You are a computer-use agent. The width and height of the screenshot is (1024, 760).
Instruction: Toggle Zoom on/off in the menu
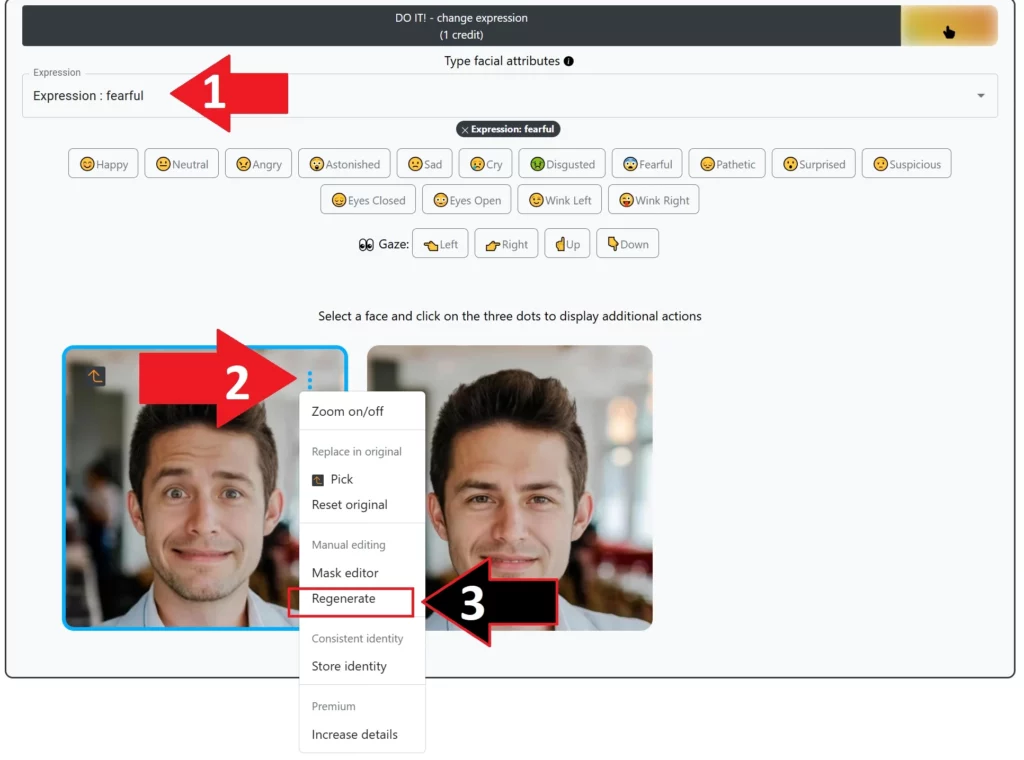[347, 410]
